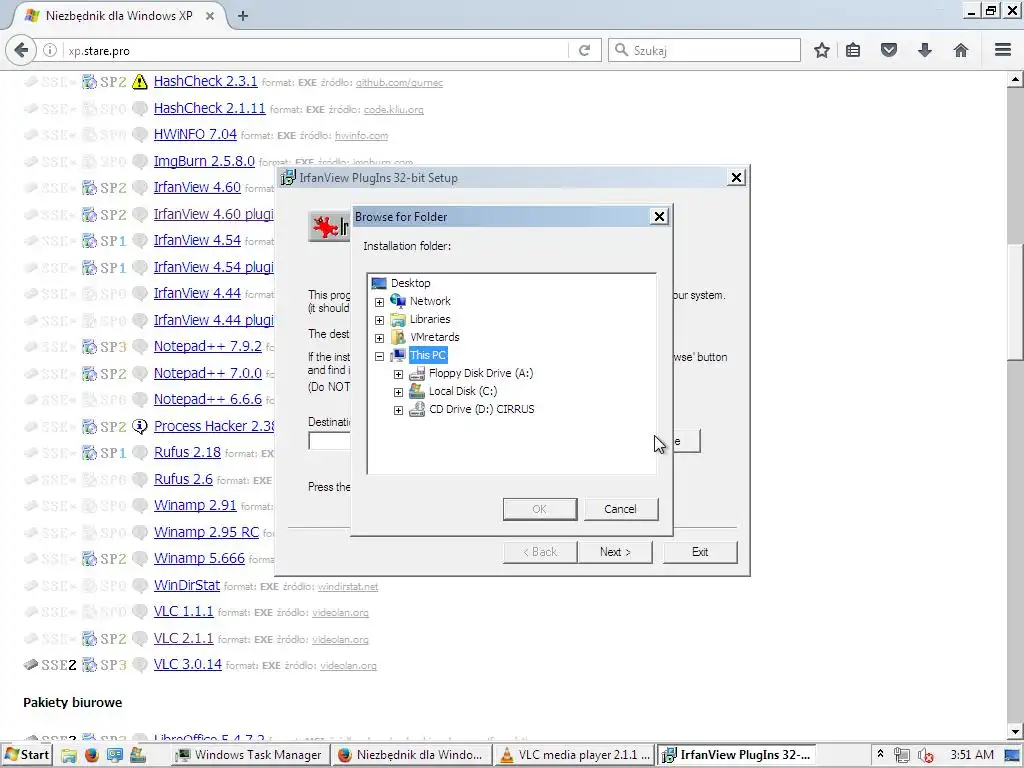Close the IrfanView PlugIns Setup window
The height and width of the screenshot is (768, 1024).
tap(736, 178)
